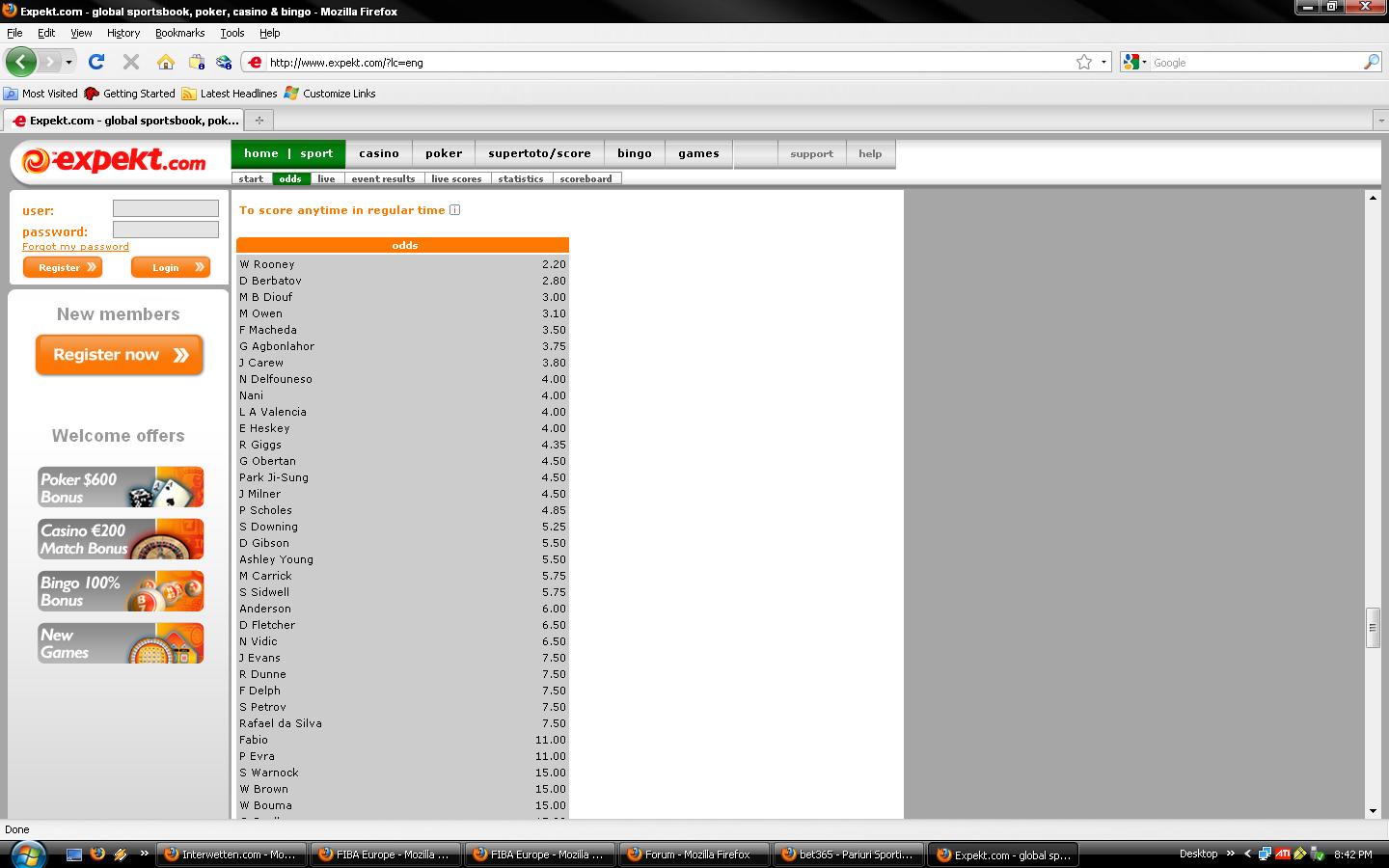Screen dimensions: 1389x868
Task: Click the URL address field
Action: pyautogui.click(x=670, y=63)
